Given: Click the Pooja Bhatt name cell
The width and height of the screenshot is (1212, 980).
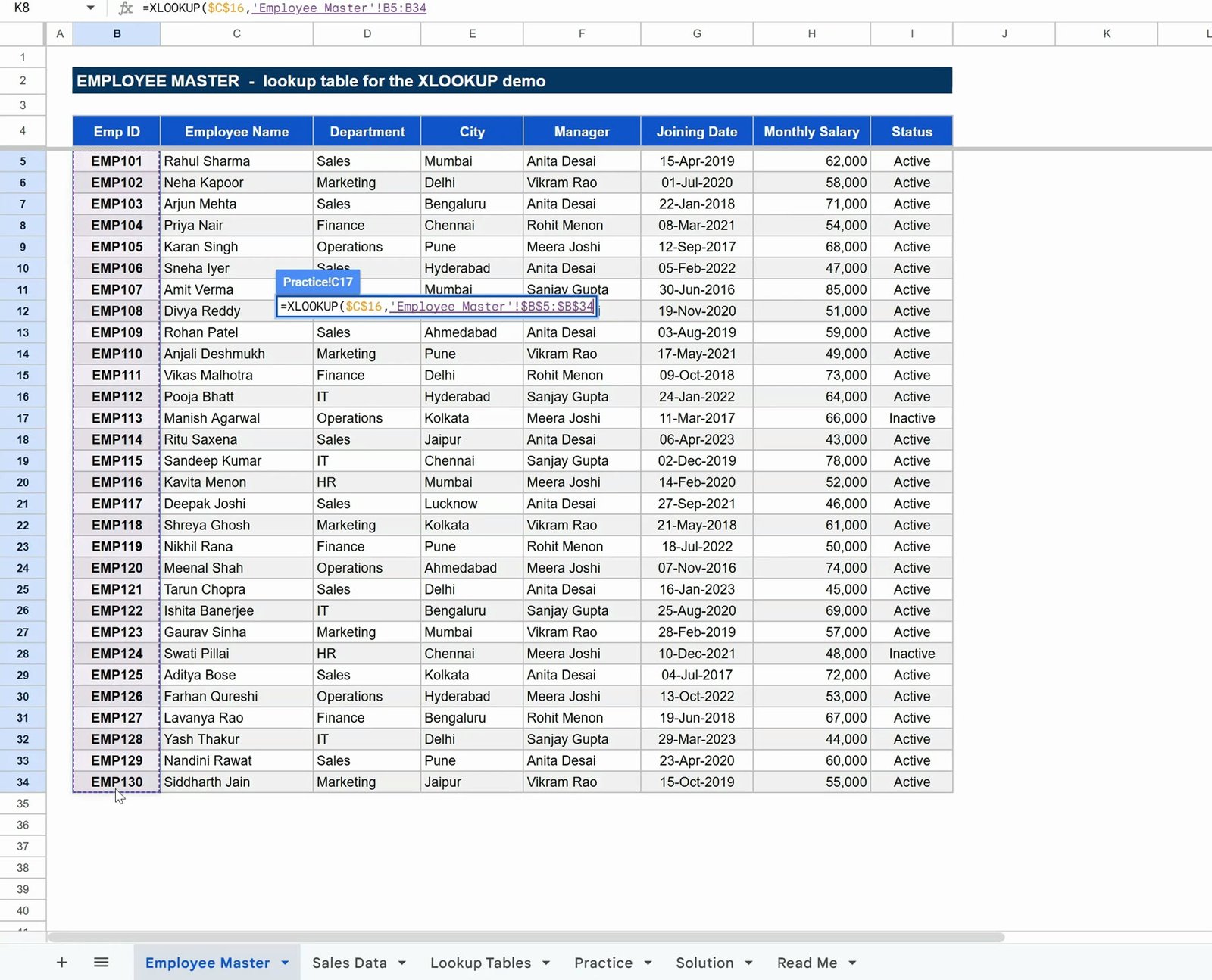Looking at the screenshot, I should pyautogui.click(x=236, y=397).
